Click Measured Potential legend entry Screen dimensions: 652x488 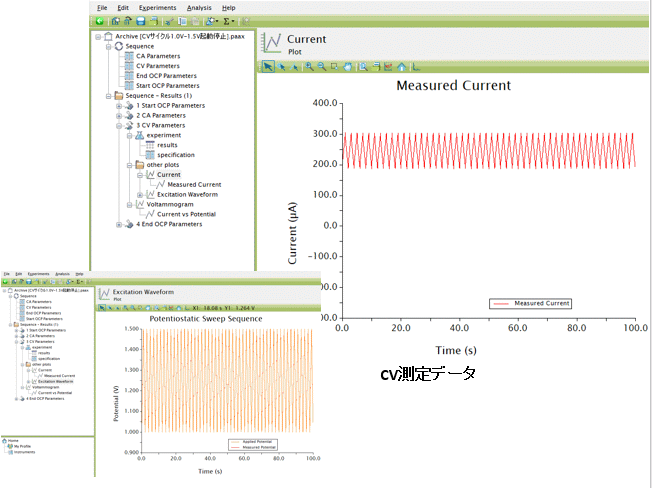[253, 448]
